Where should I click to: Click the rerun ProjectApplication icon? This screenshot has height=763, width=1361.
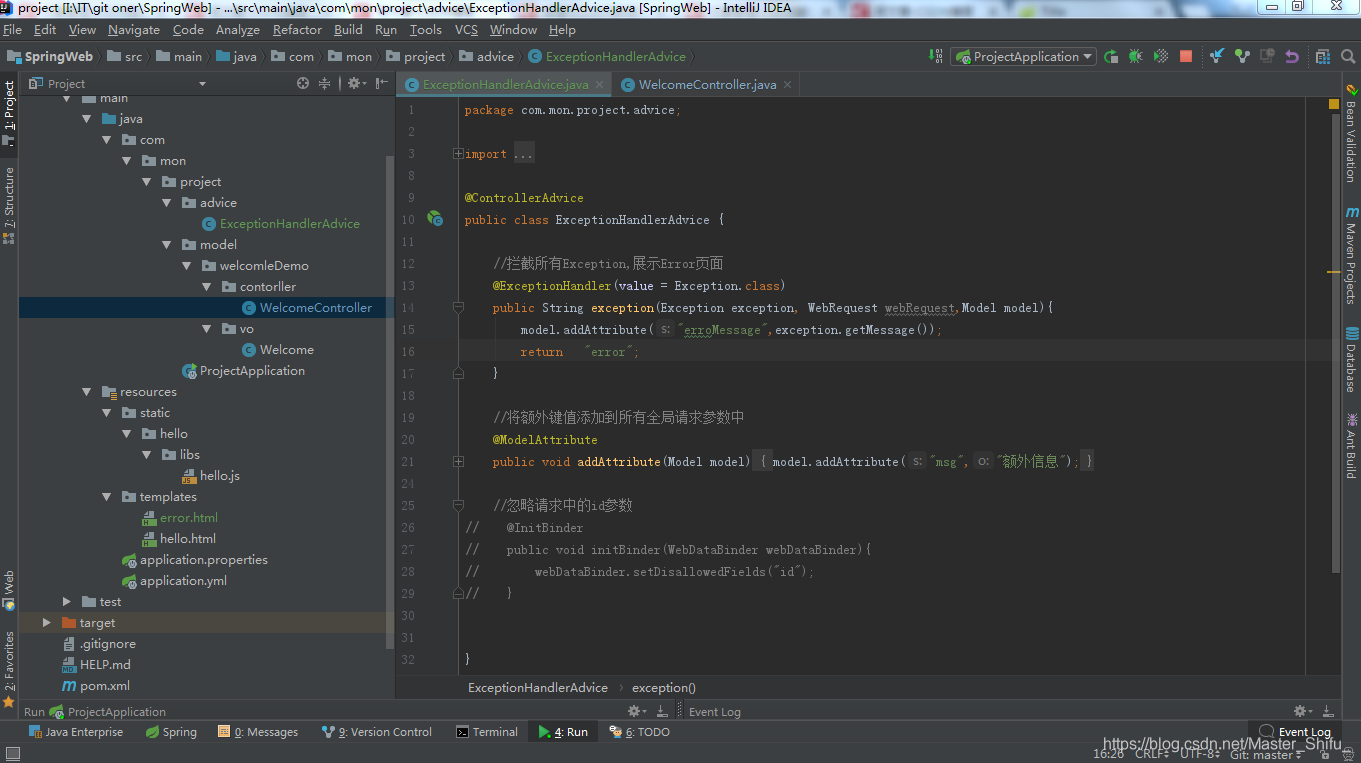pos(1111,57)
